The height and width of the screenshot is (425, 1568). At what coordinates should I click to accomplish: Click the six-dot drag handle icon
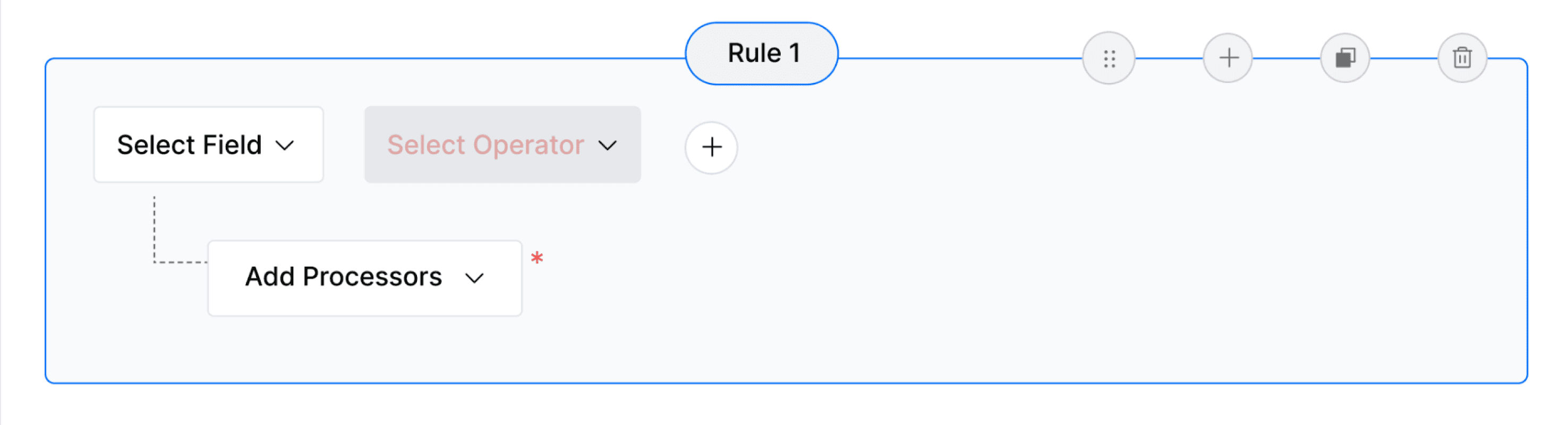(x=1109, y=58)
